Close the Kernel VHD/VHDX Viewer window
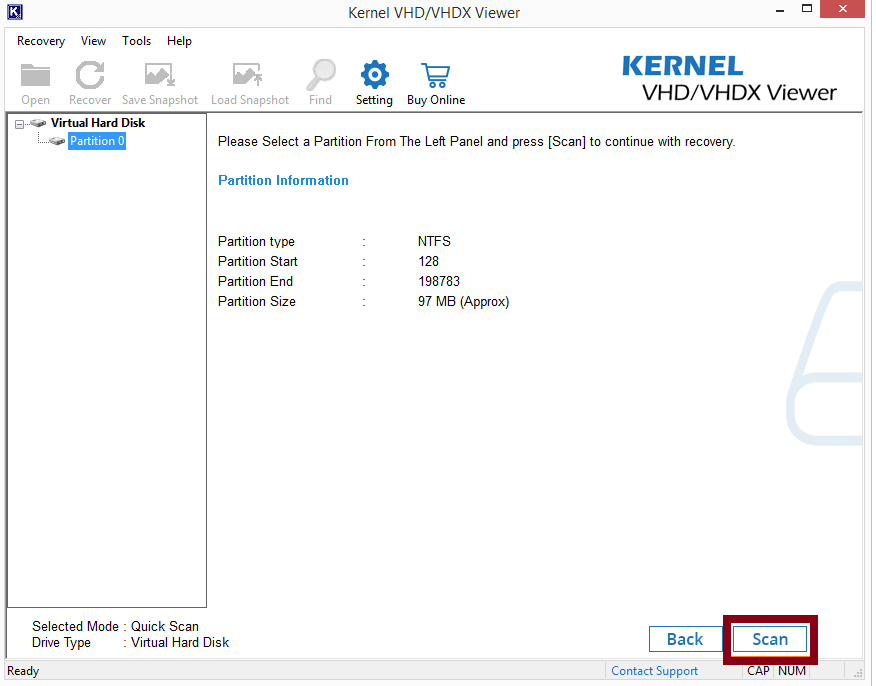 (842, 9)
